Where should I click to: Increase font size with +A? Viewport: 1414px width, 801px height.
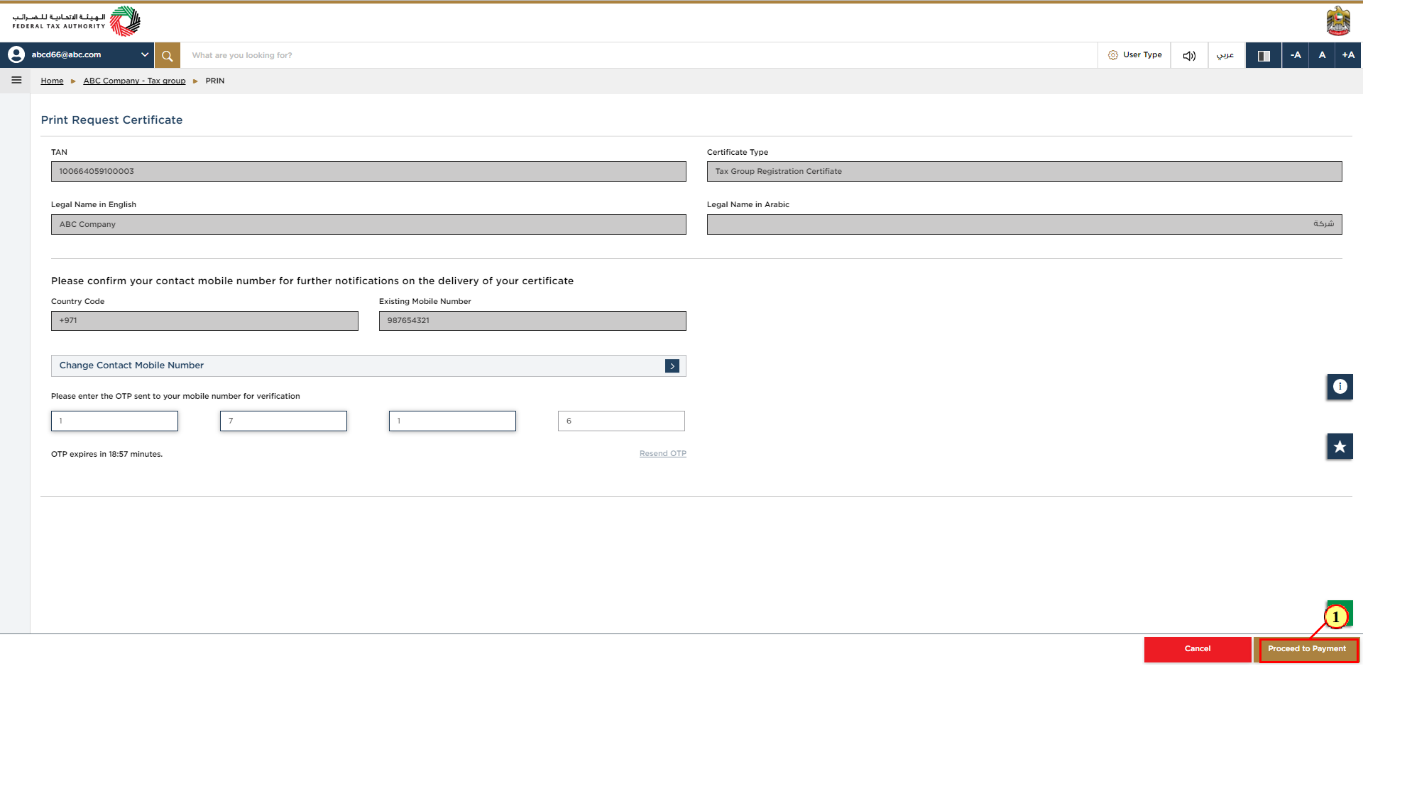[1348, 55]
